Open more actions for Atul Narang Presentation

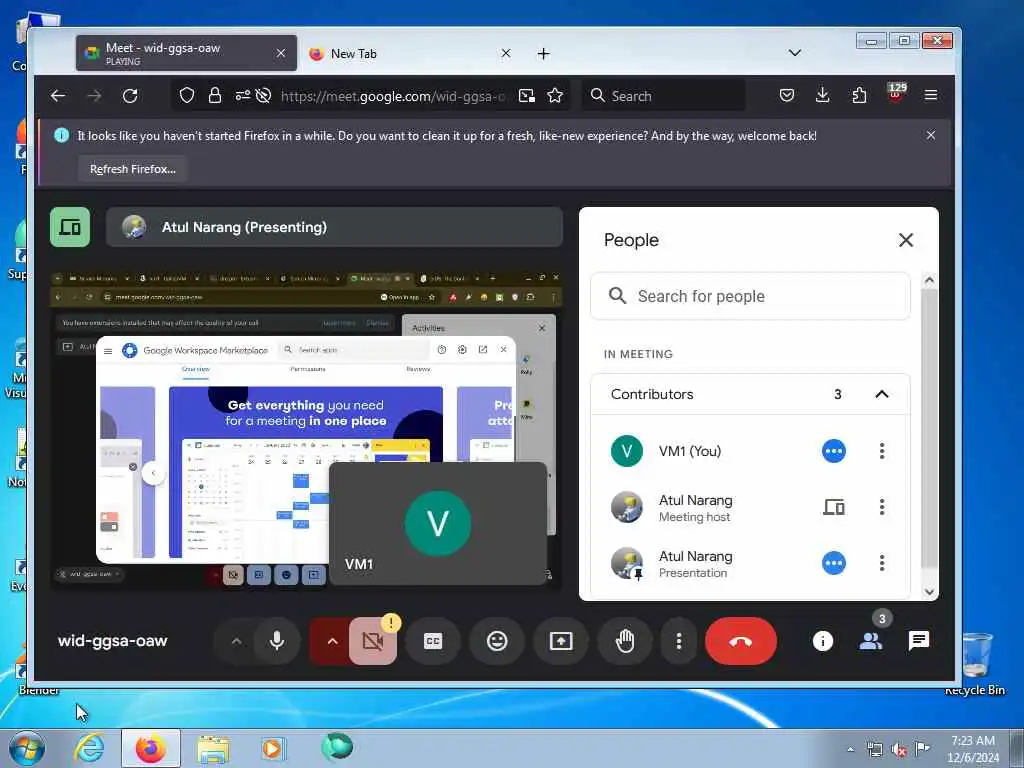point(882,563)
